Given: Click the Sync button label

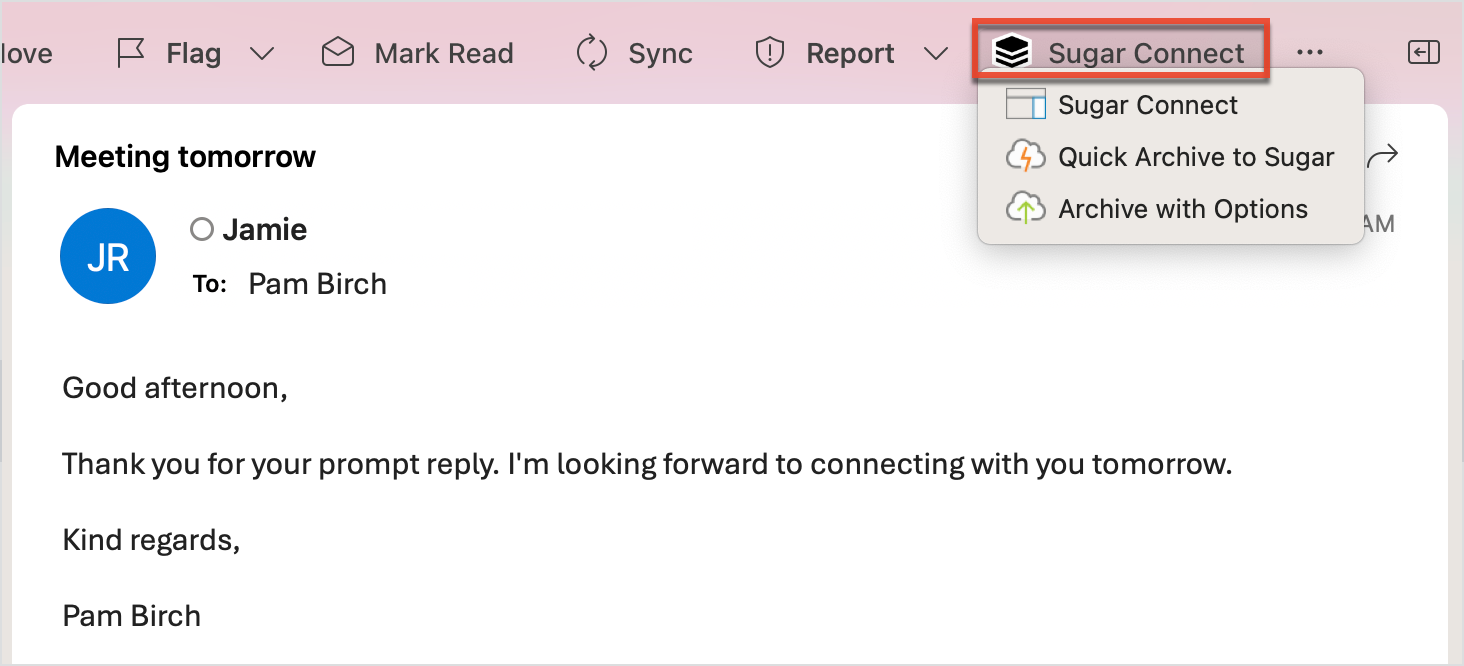Looking at the screenshot, I should click(x=661, y=53).
